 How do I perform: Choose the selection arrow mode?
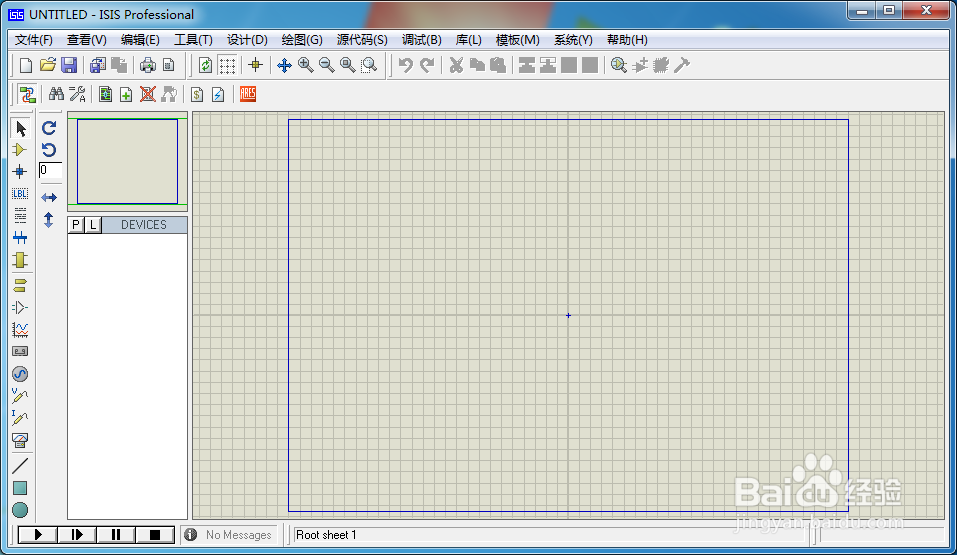[x=20, y=128]
